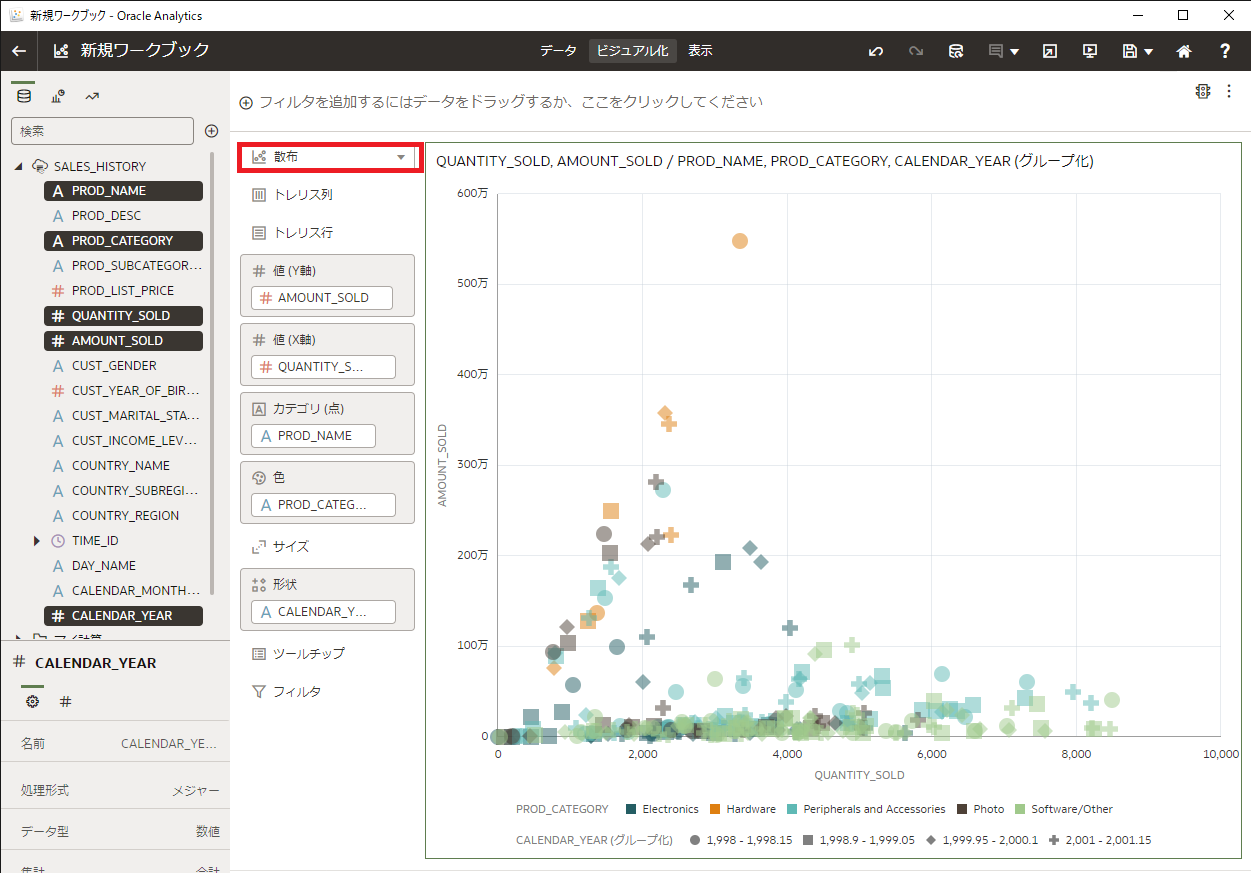The width and height of the screenshot is (1251, 873).
Task: Open the export icon in header
Action: (x=1049, y=51)
